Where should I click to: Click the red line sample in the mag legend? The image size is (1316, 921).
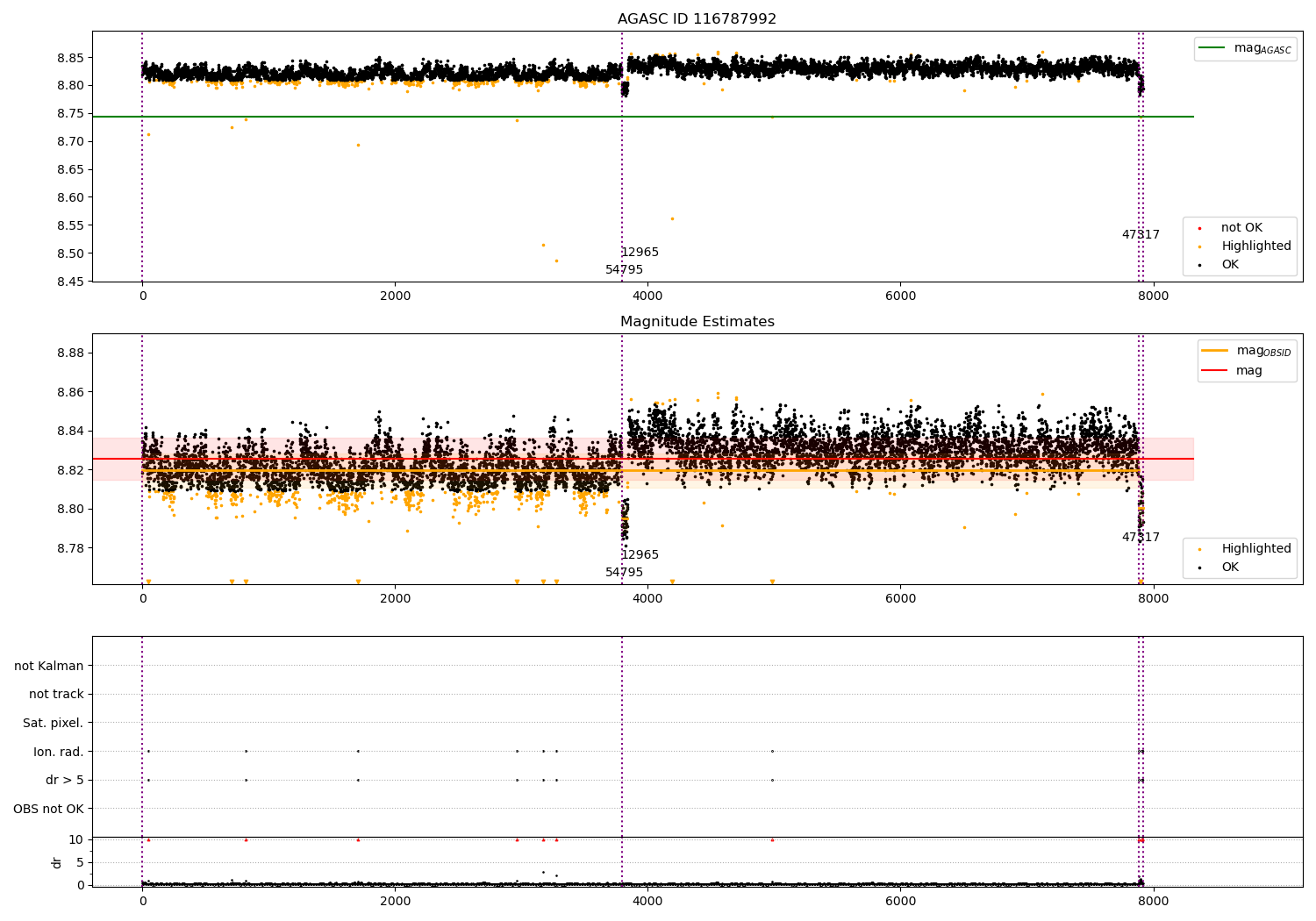(x=1215, y=370)
